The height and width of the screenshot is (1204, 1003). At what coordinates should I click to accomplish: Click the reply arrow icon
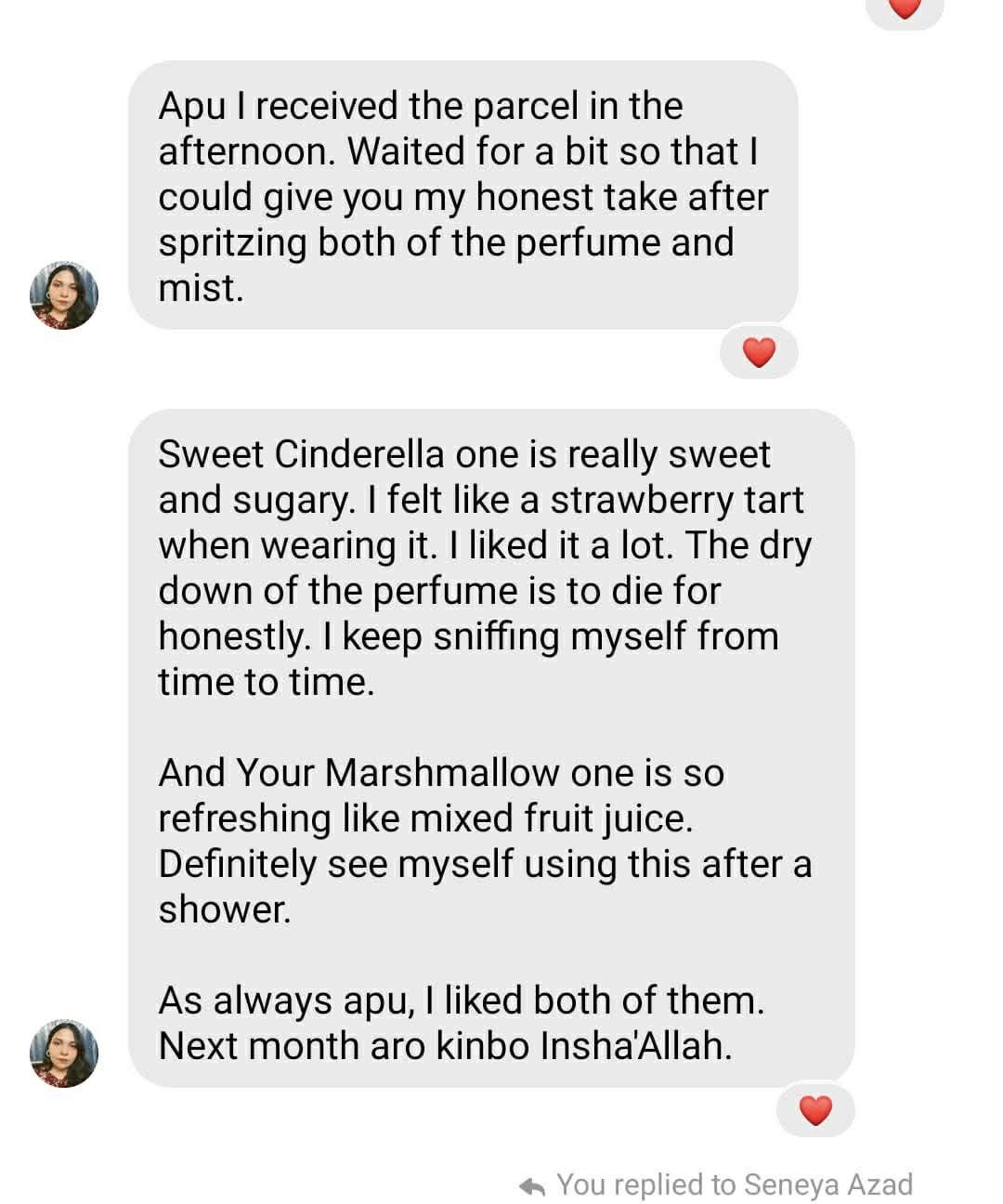coord(531,1186)
